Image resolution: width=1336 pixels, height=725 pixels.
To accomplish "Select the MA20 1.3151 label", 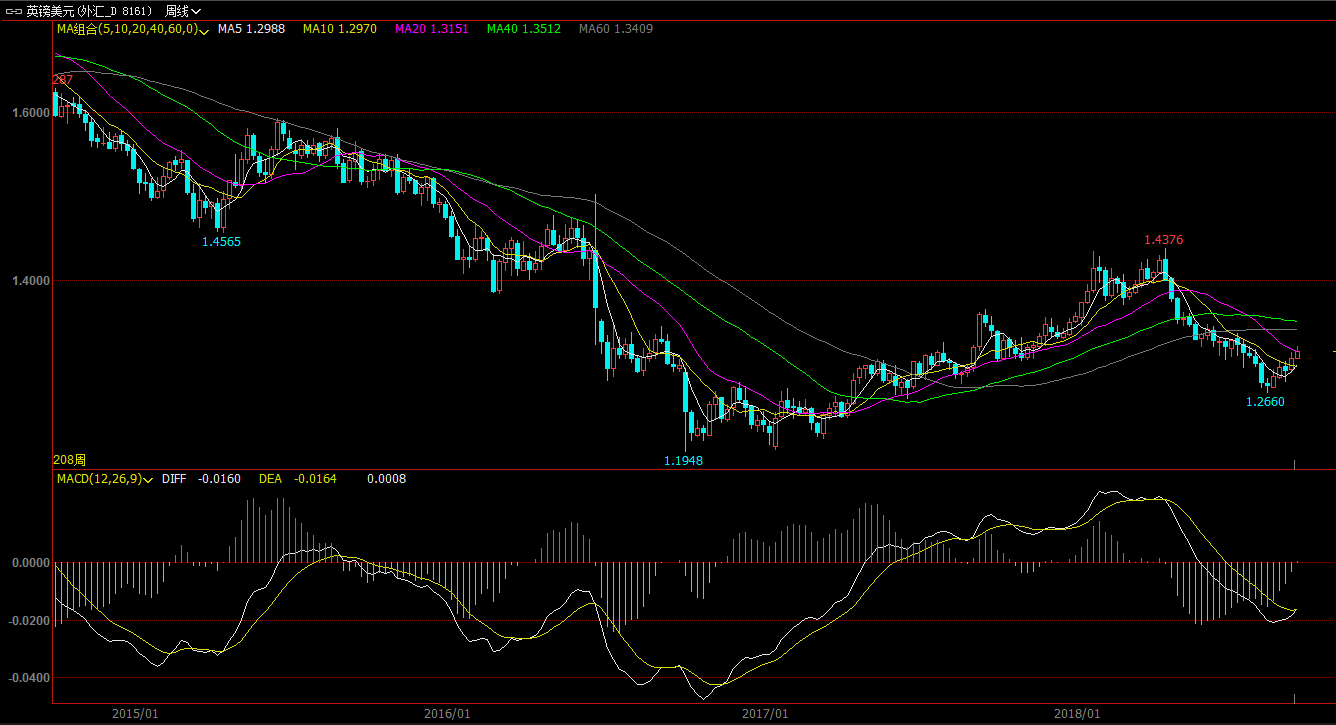I will 431,29.
